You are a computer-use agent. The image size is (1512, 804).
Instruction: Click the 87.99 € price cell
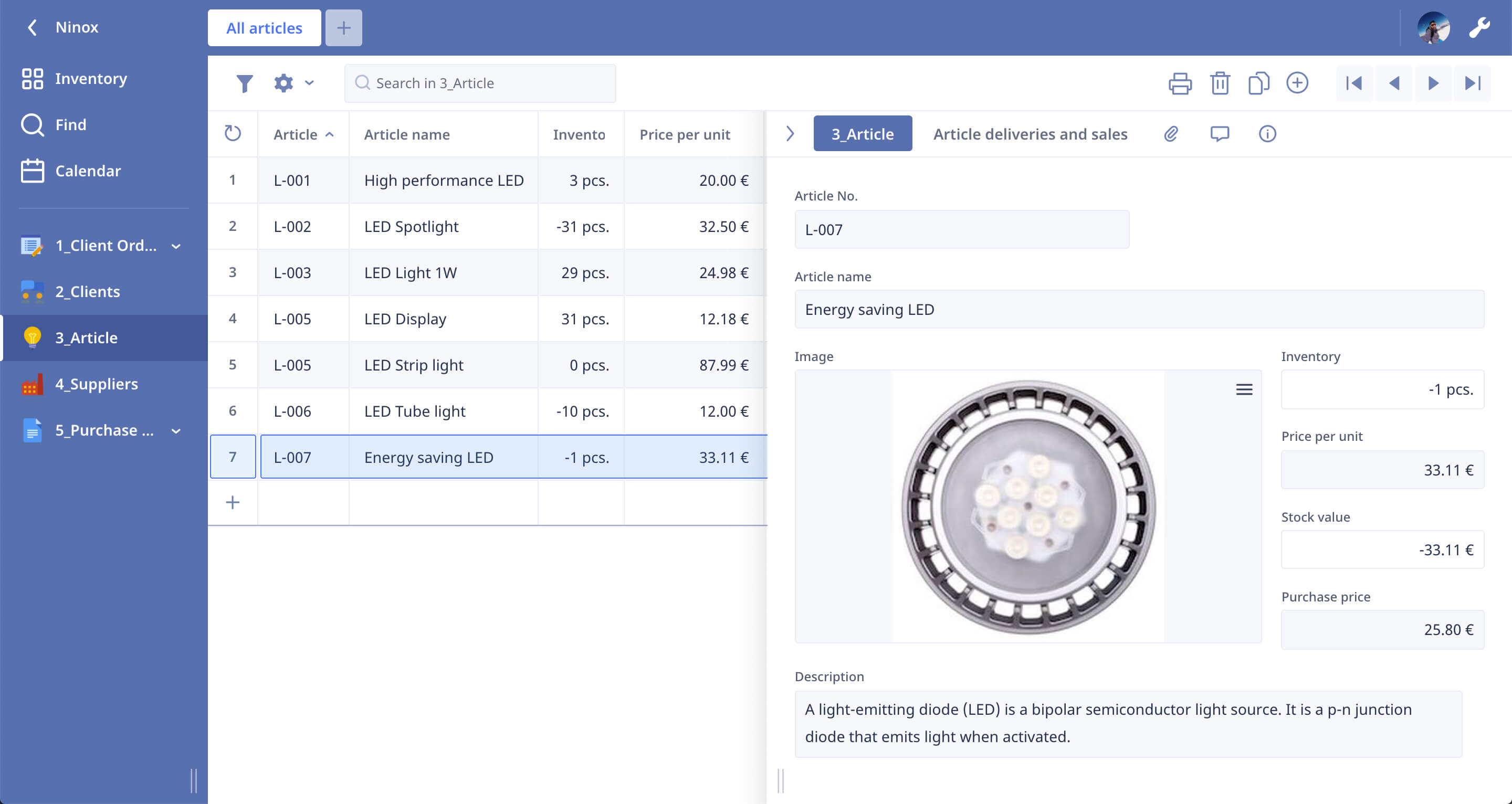695,365
